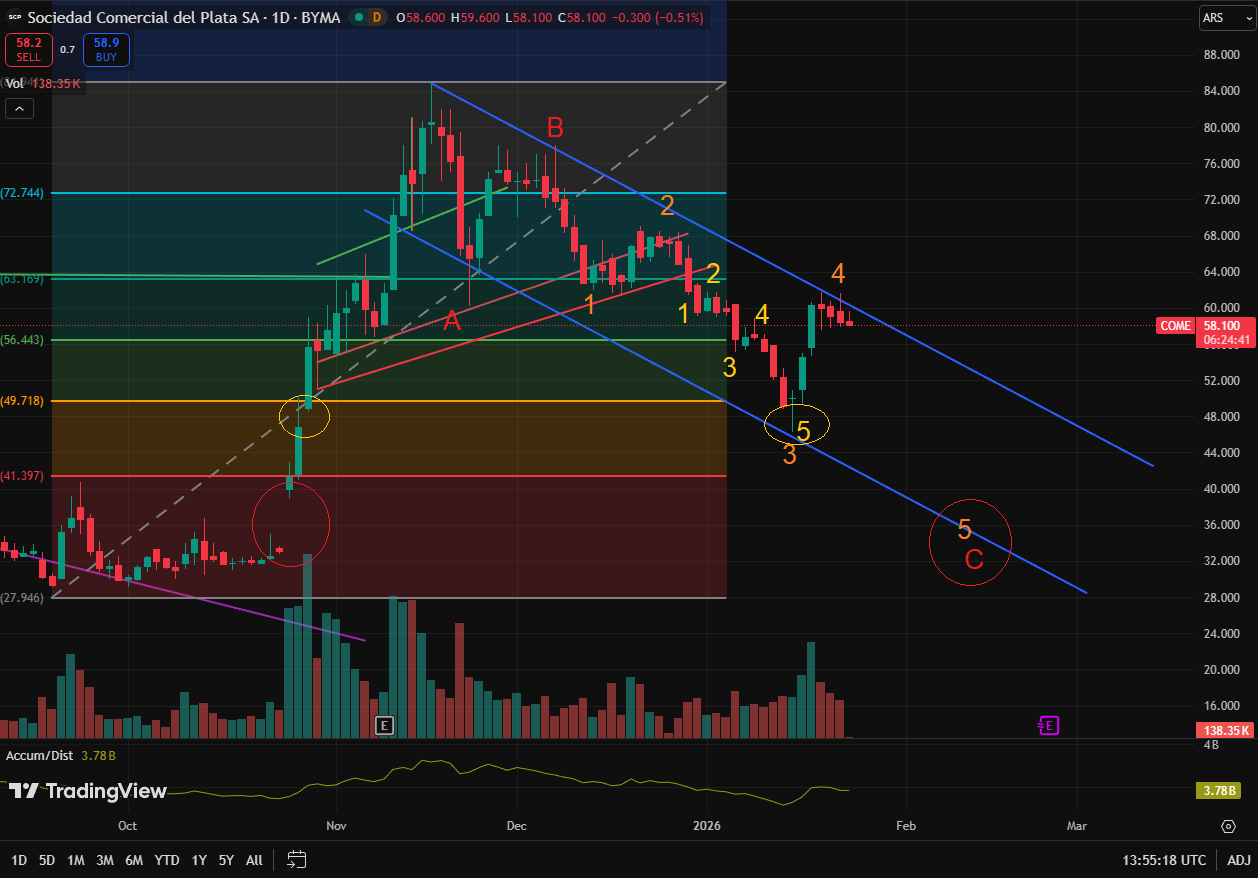Click the 84.000 price axis label
The image size is (1258, 878).
coord(1224,91)
